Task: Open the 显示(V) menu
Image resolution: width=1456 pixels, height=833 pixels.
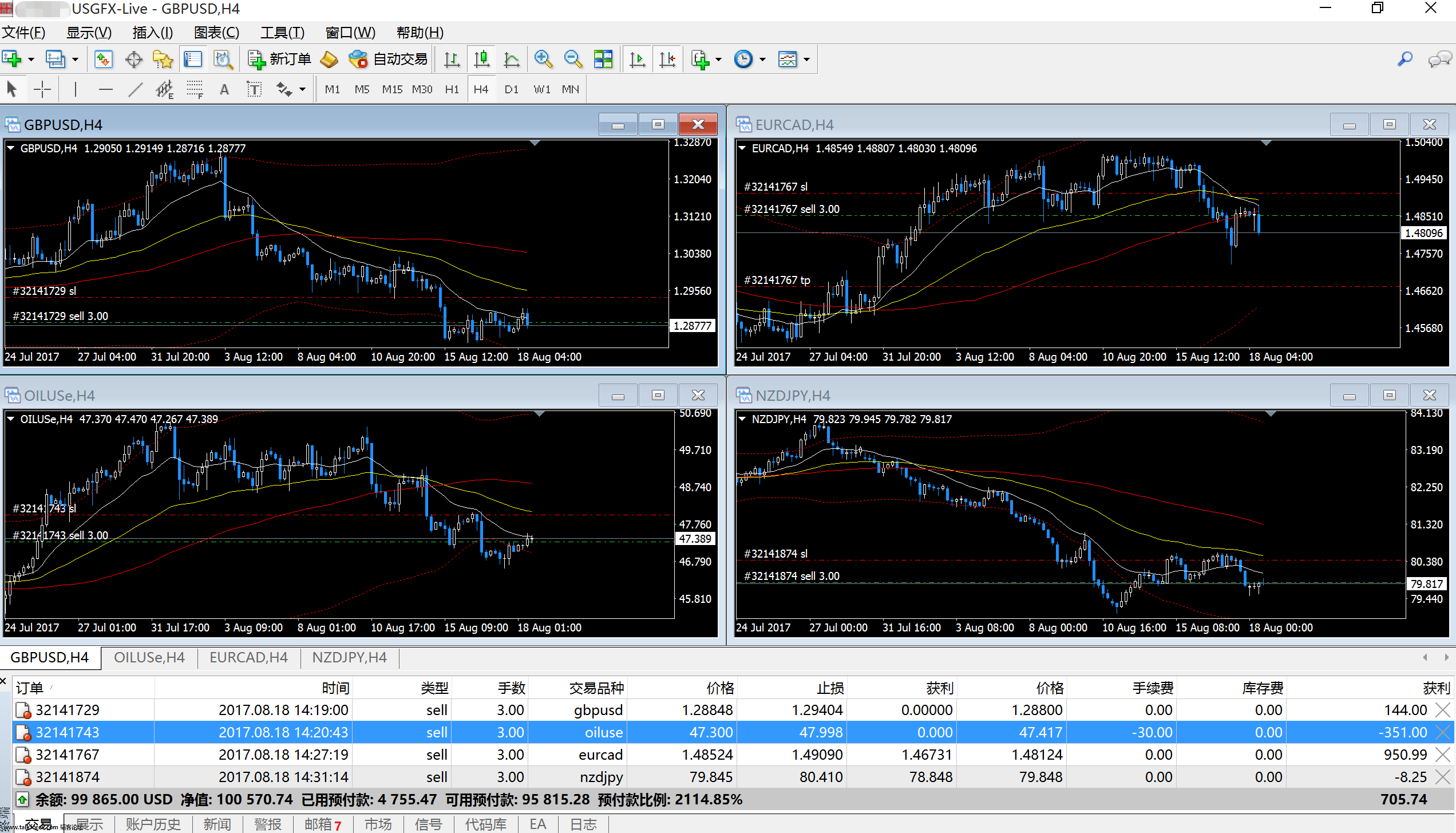Action: (89, 33)
